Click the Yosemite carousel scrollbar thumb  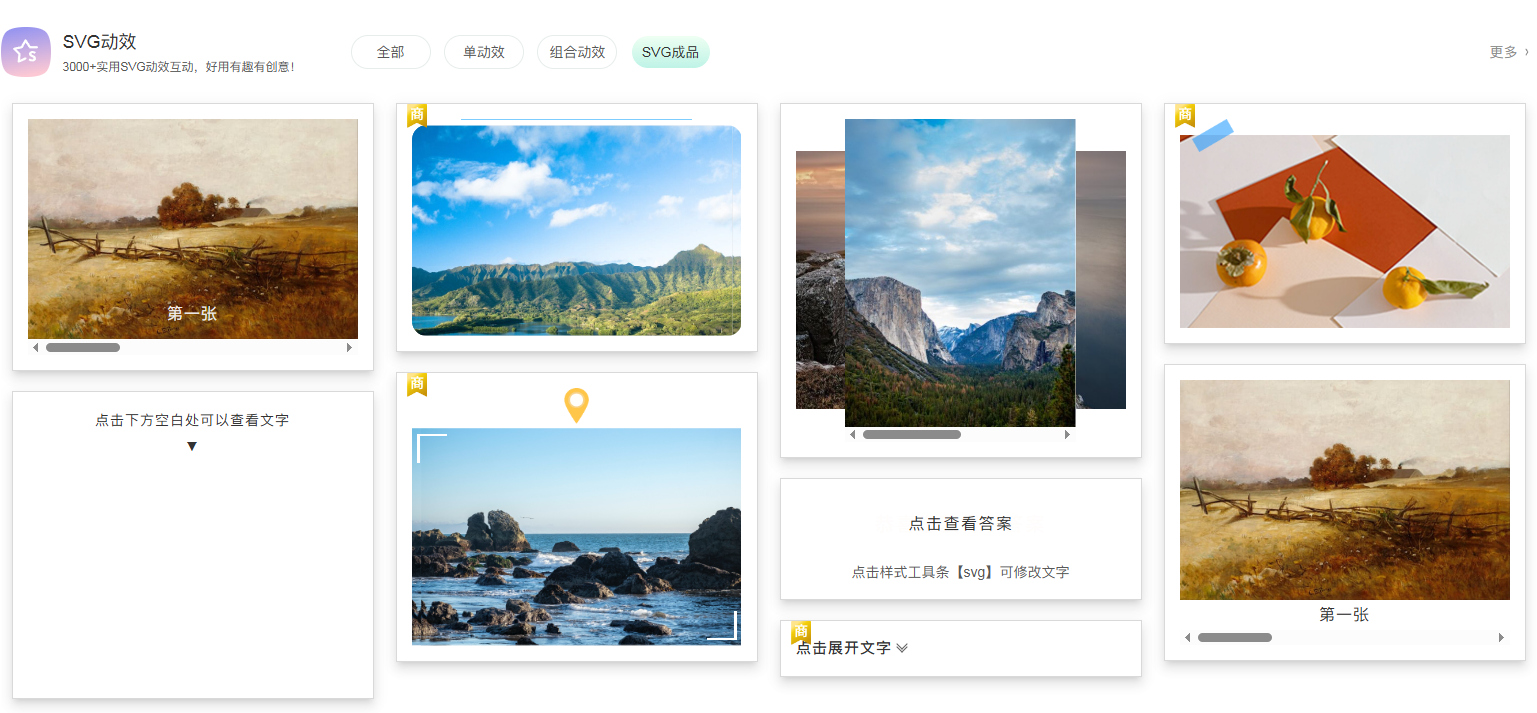coord(912,435)
